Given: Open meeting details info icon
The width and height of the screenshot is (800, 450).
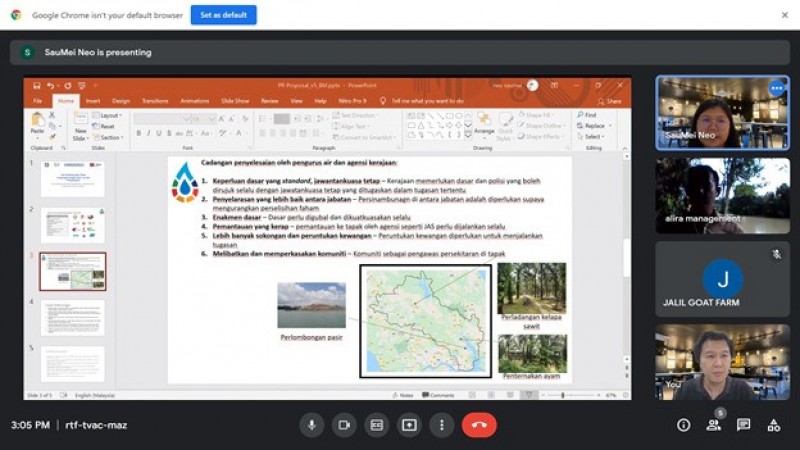Looking at the screenshot, I should [684, 425].
